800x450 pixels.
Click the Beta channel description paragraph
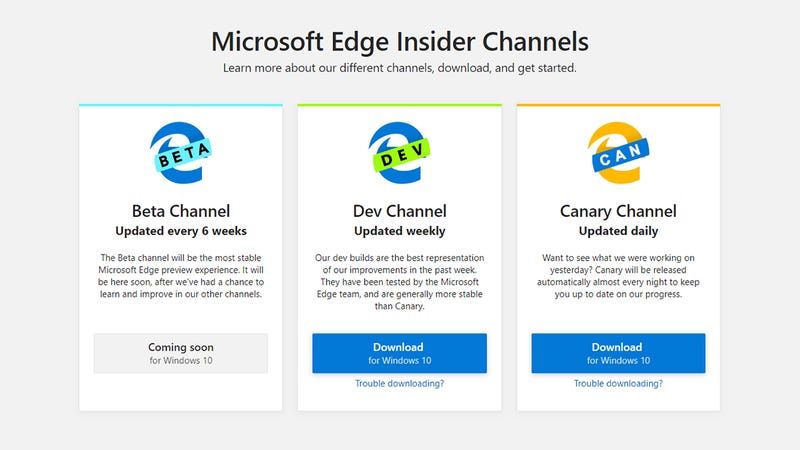181,276
